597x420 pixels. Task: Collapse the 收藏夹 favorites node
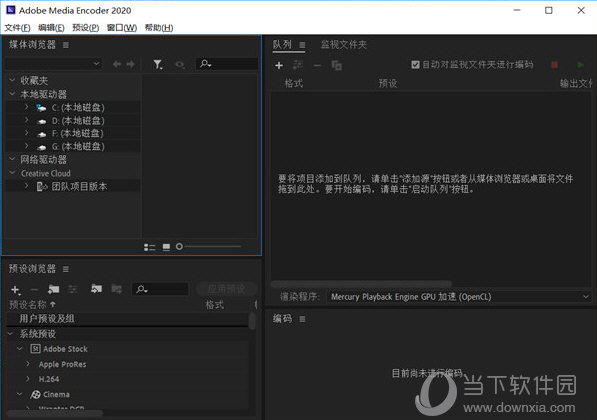click(12, 80)
